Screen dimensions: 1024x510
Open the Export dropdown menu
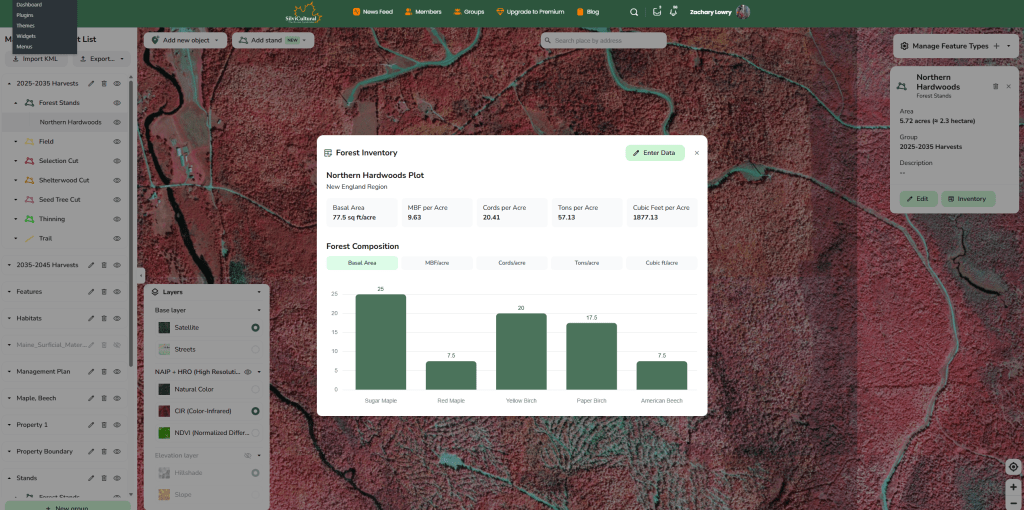click(100, 59)
